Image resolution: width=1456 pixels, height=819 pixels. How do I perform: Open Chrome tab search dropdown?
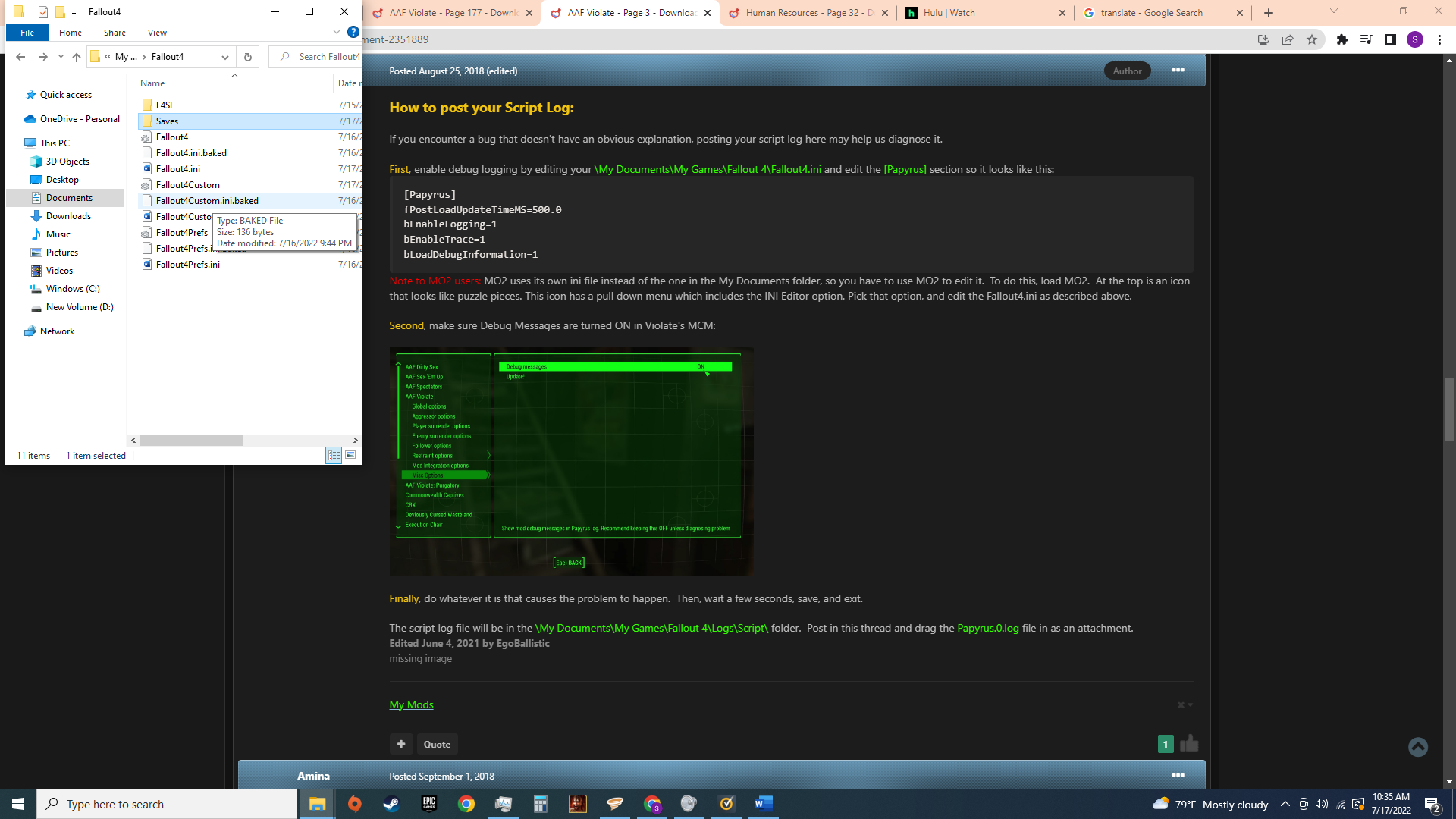pos(1334,11)
